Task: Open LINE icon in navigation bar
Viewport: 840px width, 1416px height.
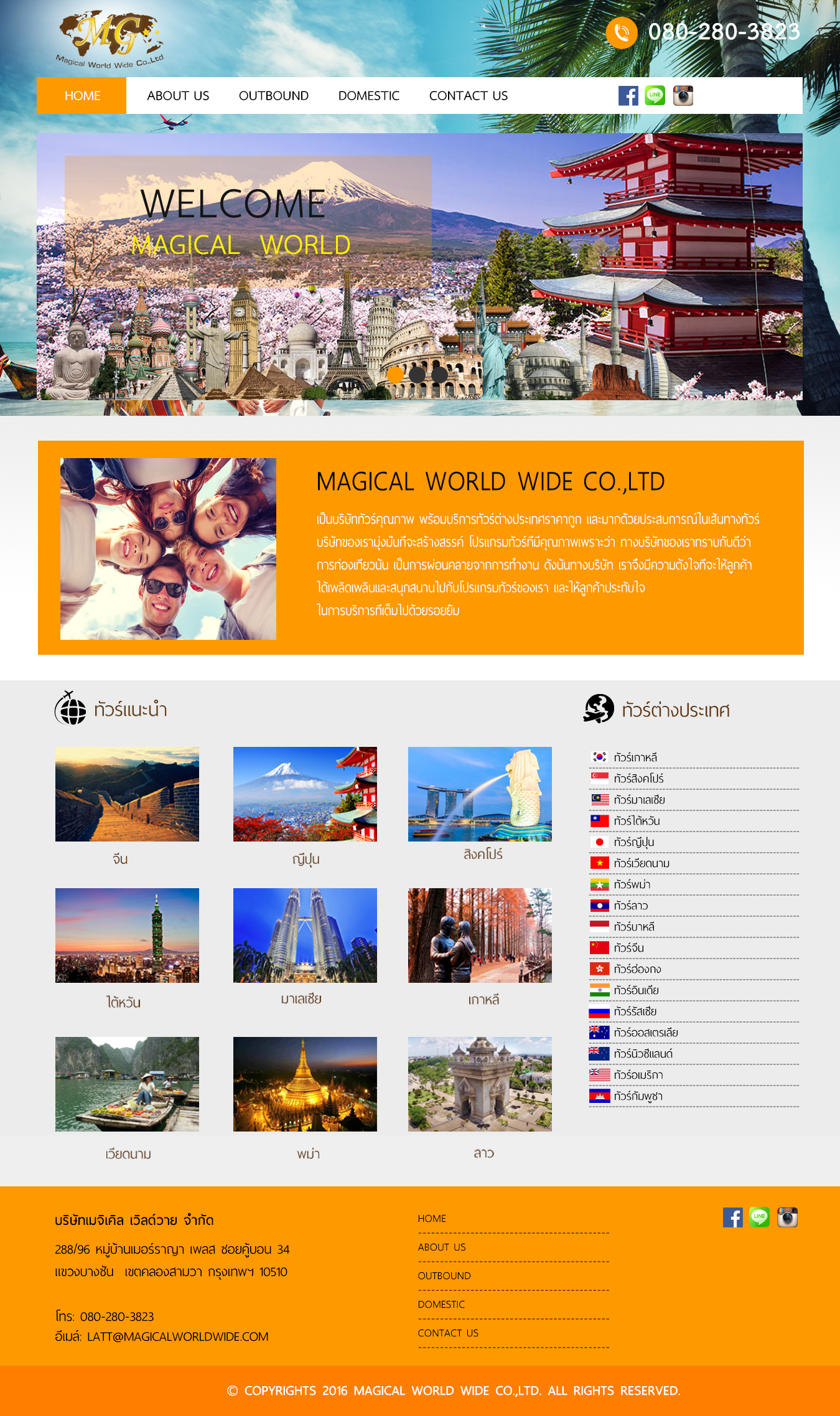Action: [655, 95]
